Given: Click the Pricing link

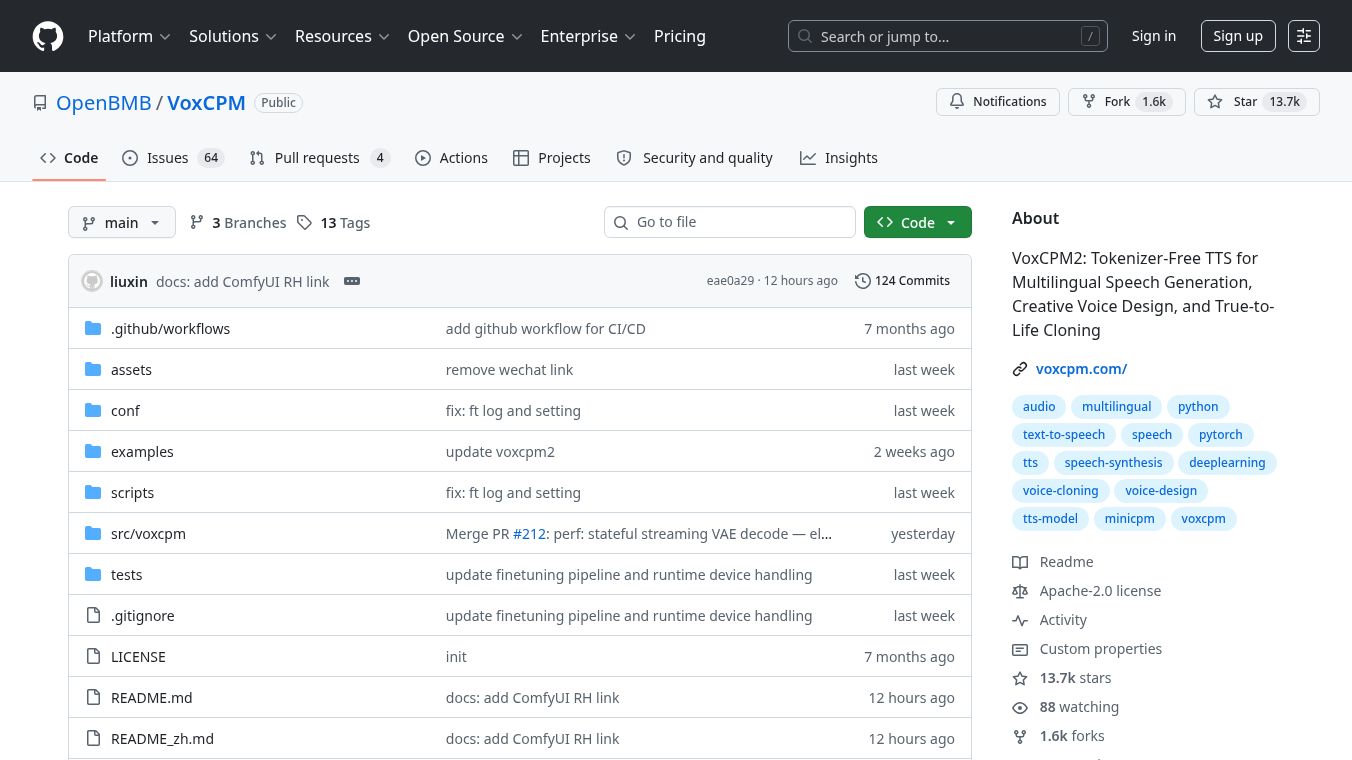Looking at the screenshot, I should click(680, 36).
